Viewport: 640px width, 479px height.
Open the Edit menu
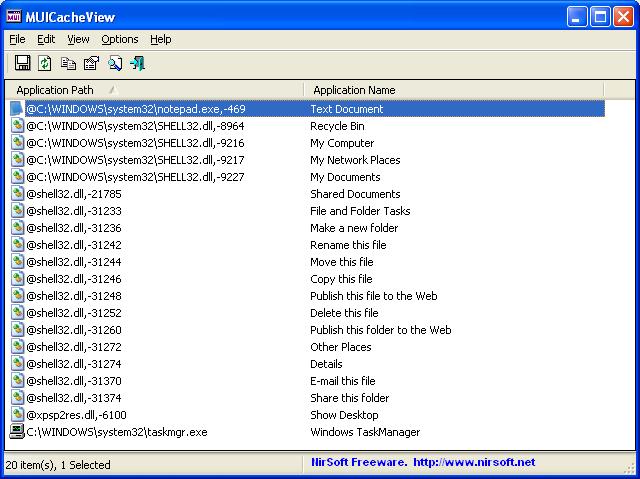46,39
